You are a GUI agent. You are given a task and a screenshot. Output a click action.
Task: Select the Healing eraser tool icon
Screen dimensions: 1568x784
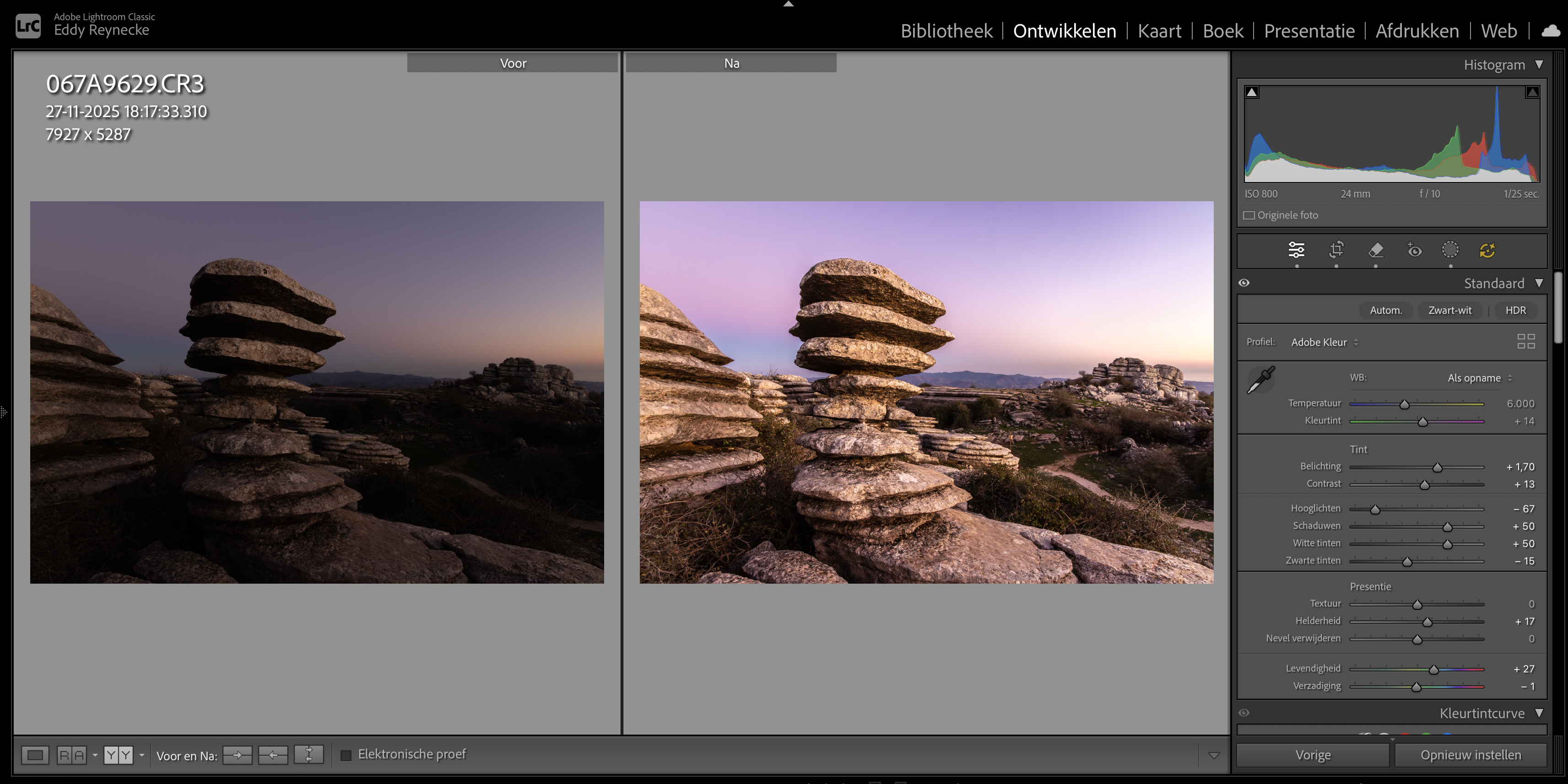click(1376, 250)
